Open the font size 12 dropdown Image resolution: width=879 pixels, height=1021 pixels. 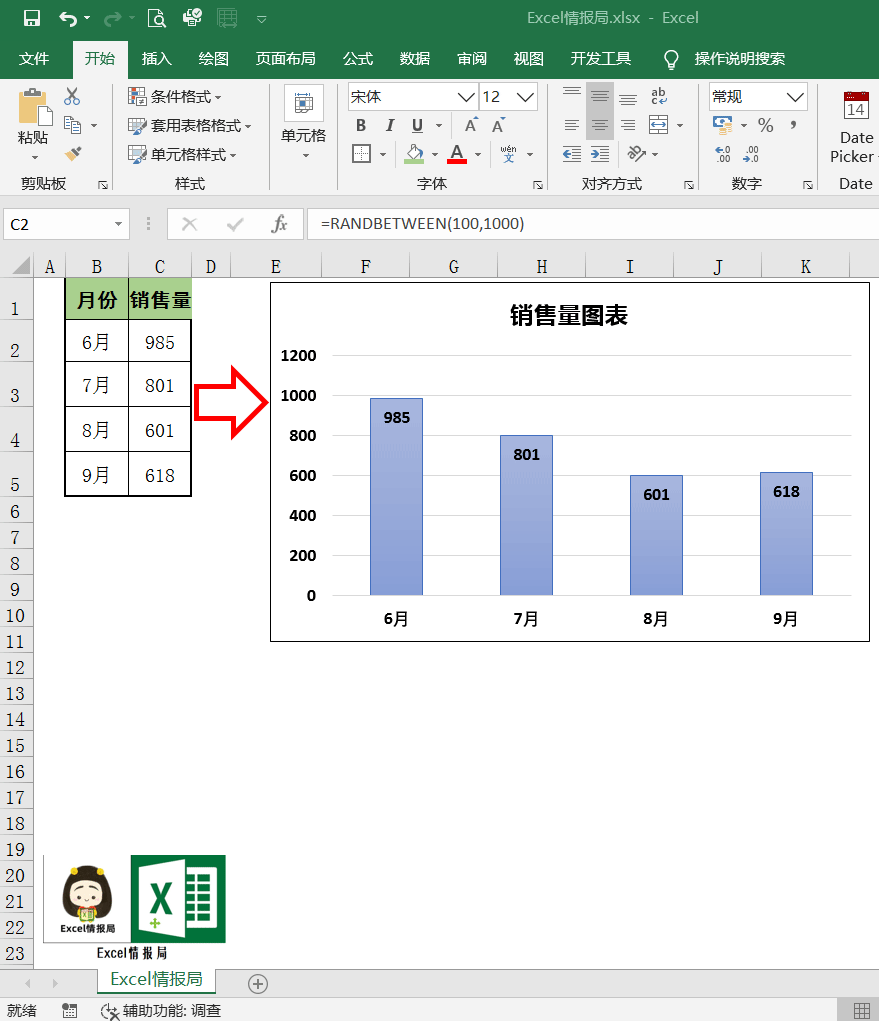[x=525, y=97]
